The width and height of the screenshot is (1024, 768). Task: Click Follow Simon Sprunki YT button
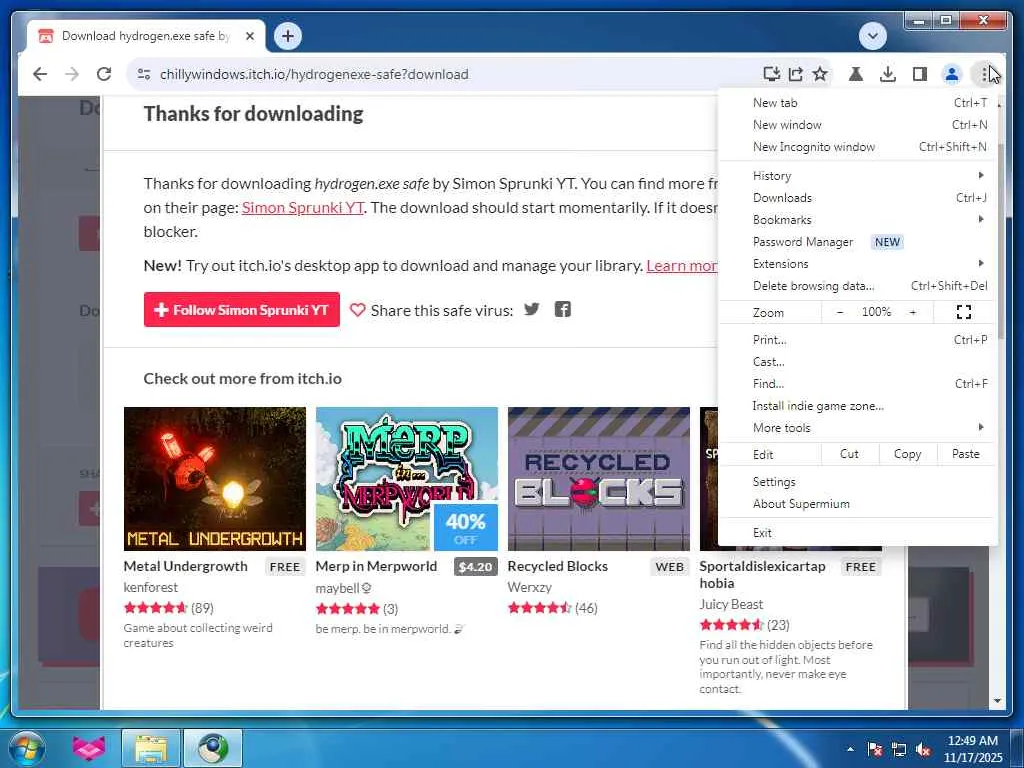coord(242,310)
